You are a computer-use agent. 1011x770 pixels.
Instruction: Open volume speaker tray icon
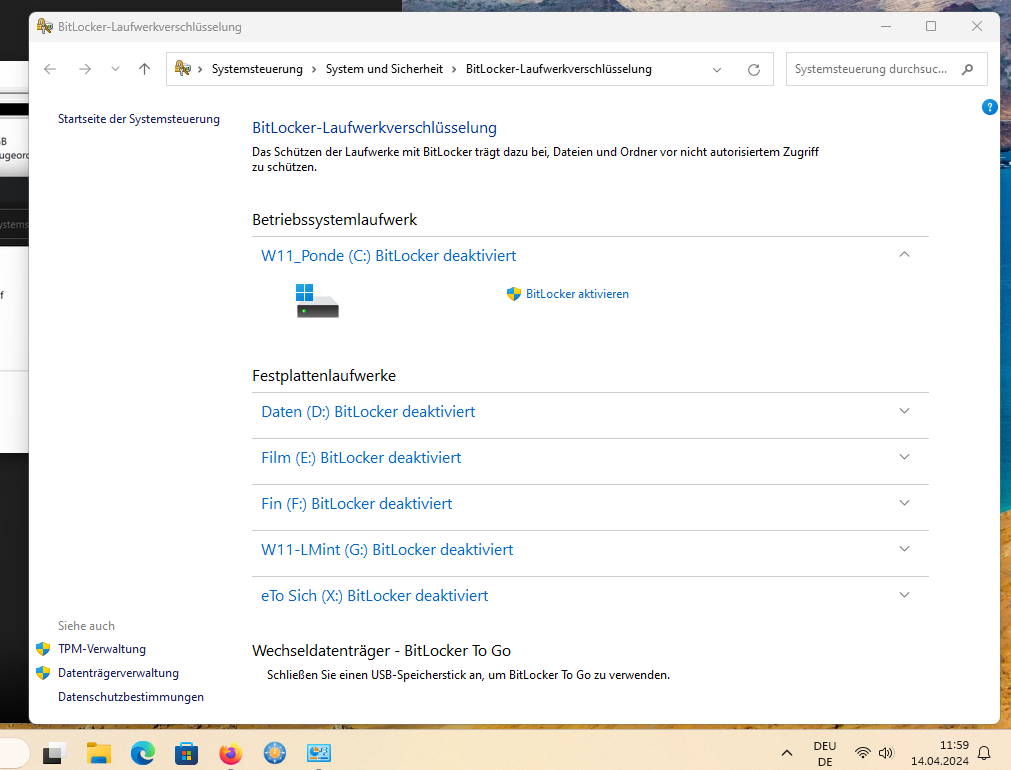click(886, 753)
